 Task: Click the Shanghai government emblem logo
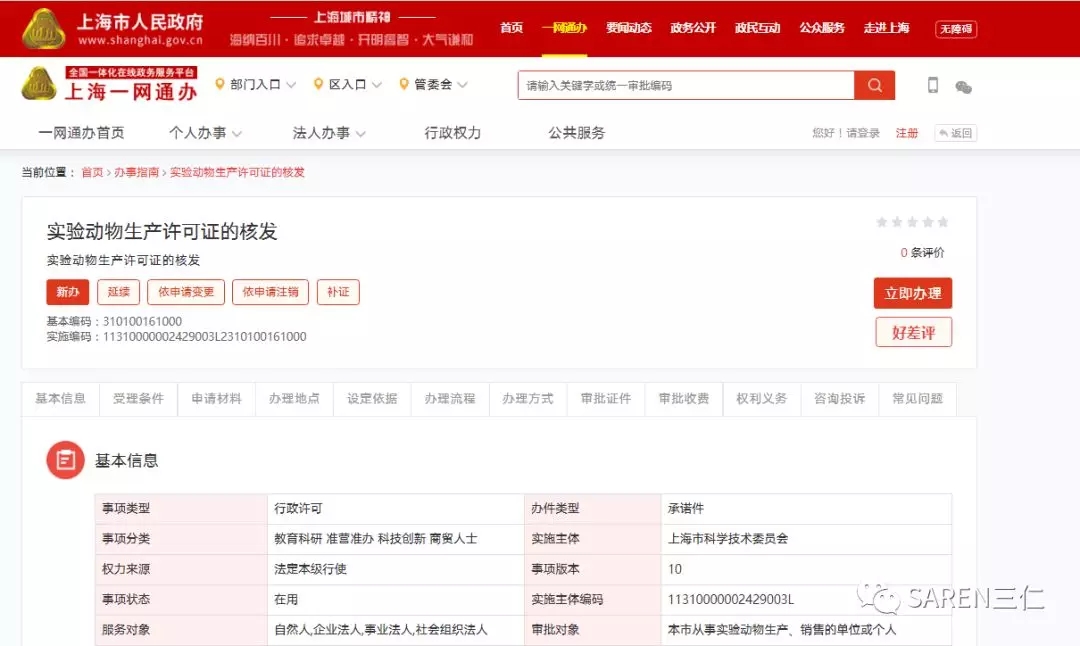42,27
